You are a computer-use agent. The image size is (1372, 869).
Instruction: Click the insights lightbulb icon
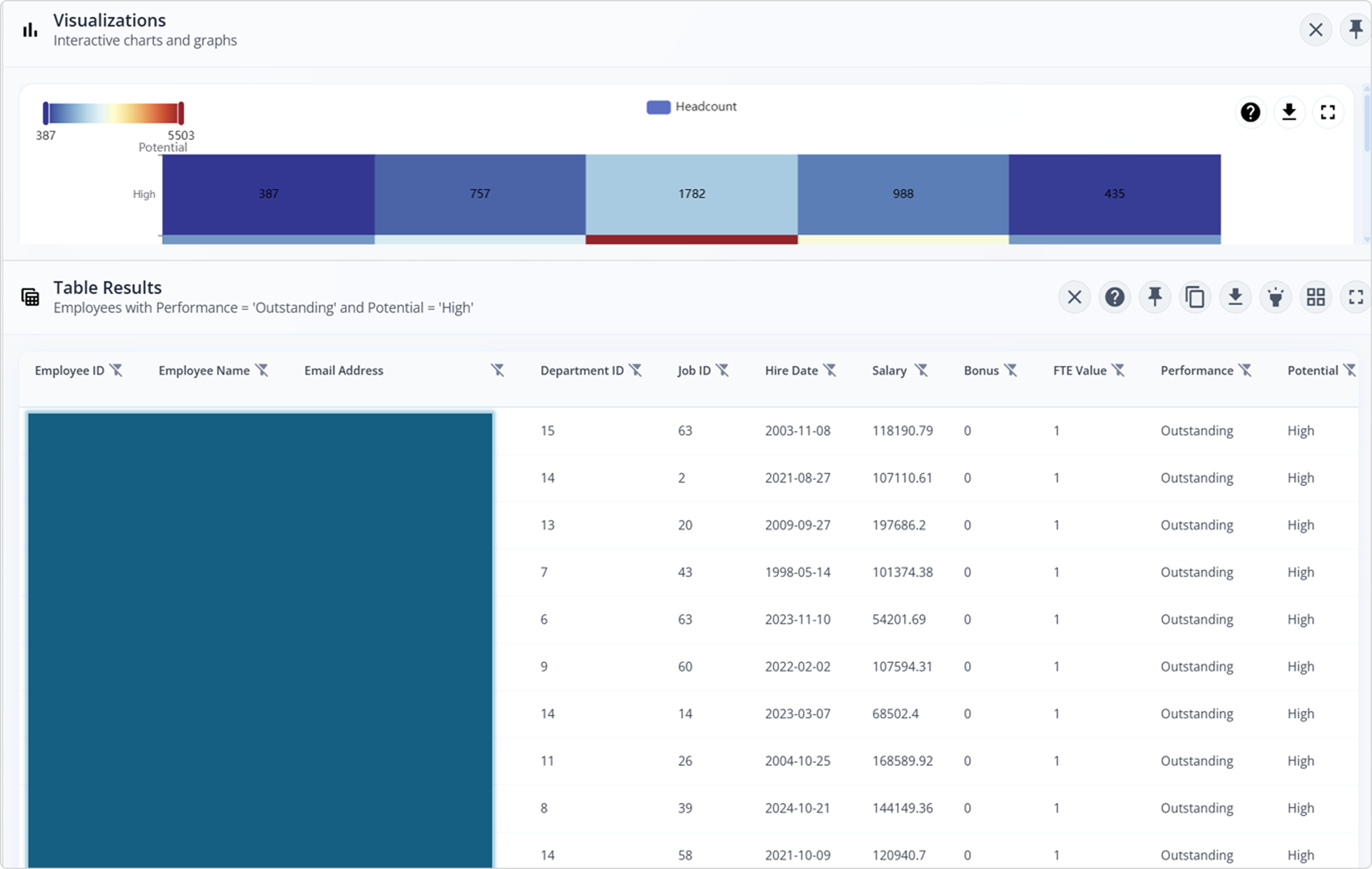[1275, 297]
